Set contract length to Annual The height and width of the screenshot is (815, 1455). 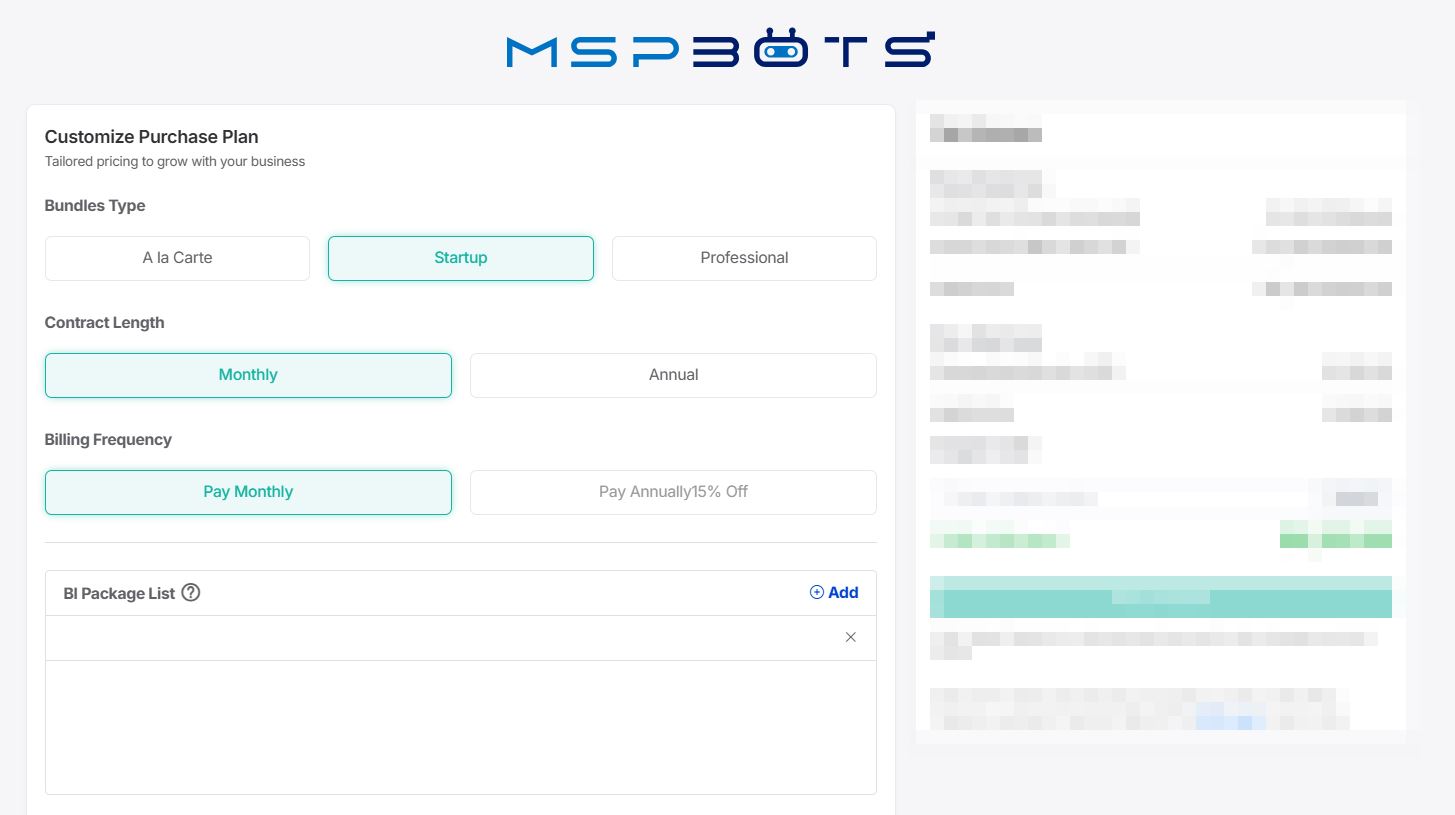673,375
